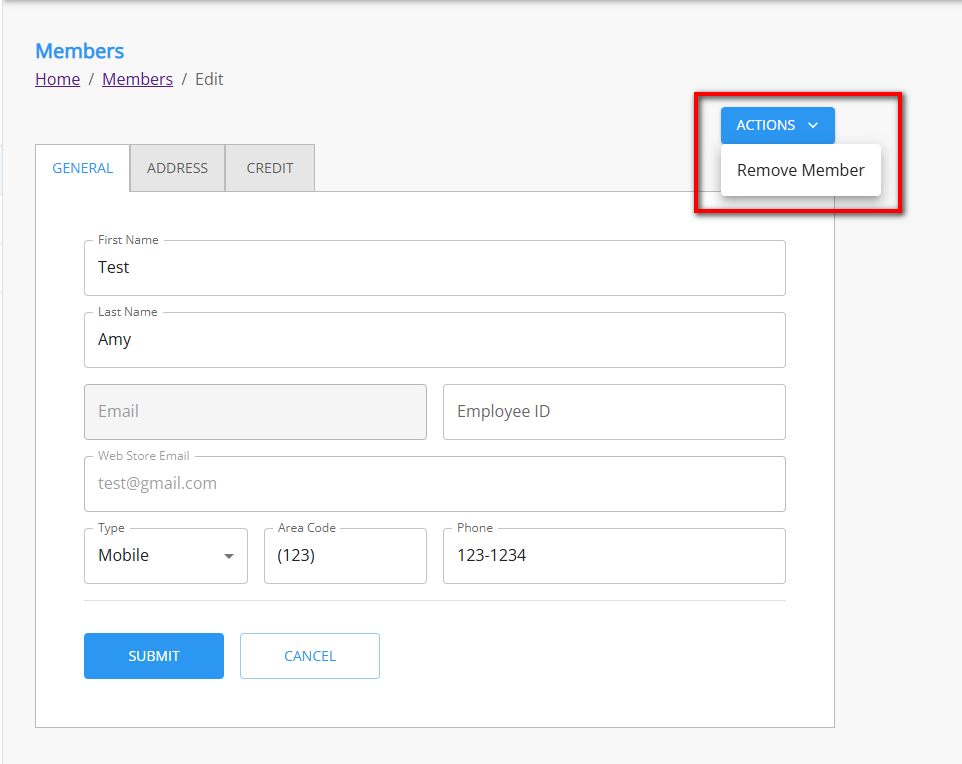Focus the First Name input field

(x=434, y=268)
